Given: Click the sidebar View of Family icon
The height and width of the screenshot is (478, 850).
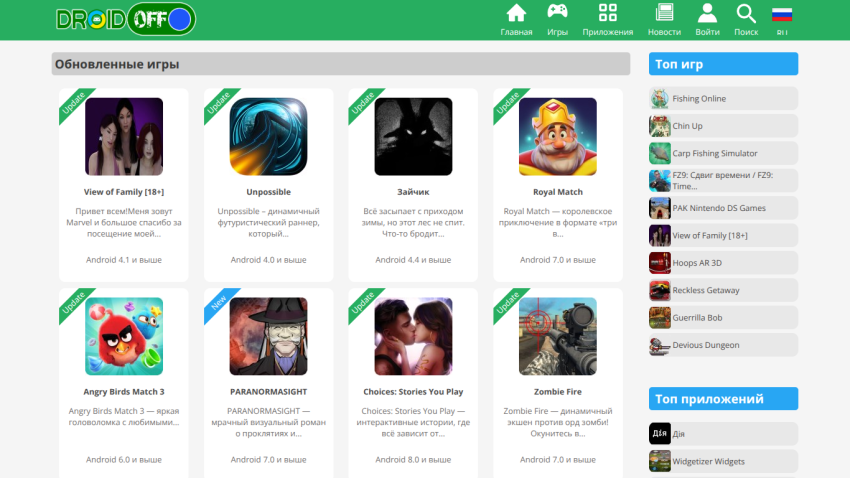Looking at the screenshot, I should coord(660,235).
